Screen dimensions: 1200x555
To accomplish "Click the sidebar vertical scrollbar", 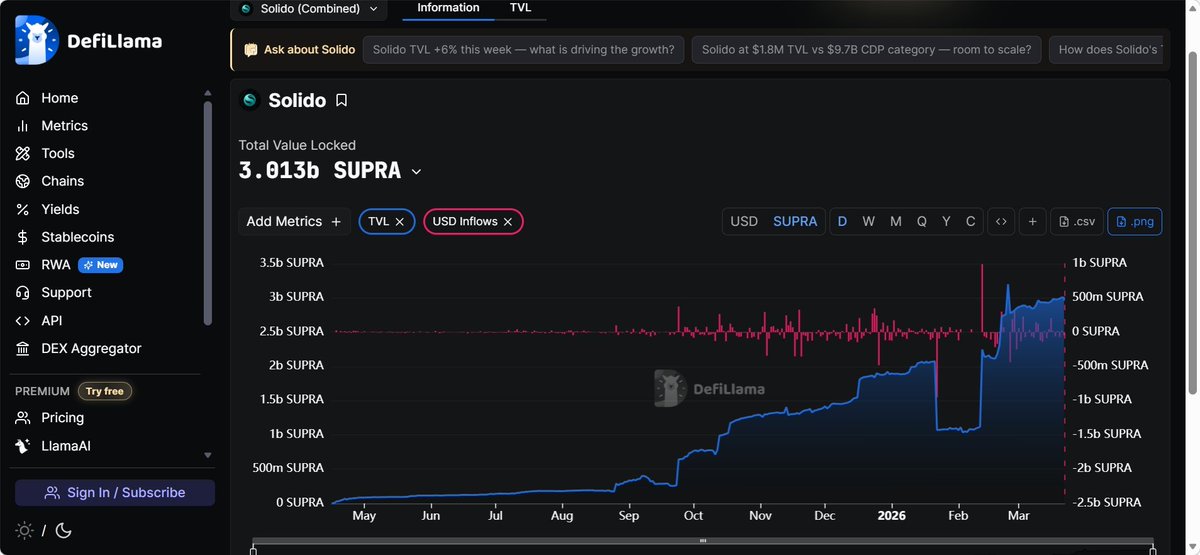I will tap(208, 213).
